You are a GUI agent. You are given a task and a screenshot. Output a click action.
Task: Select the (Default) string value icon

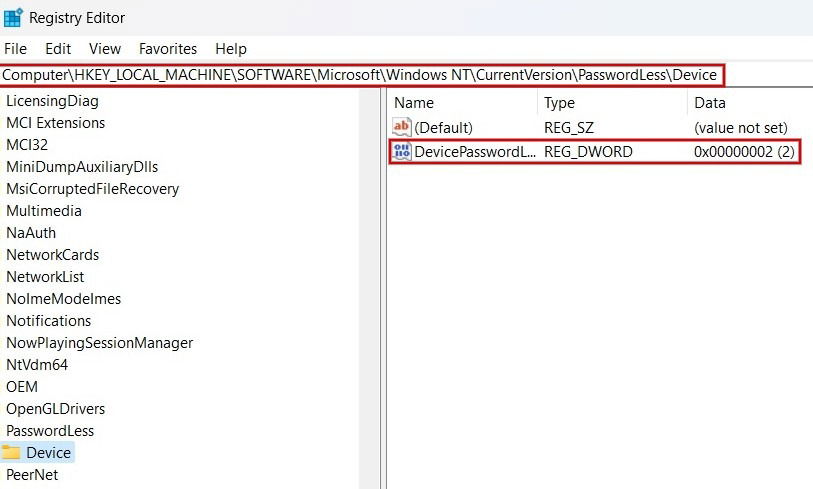tap(402, 127)
